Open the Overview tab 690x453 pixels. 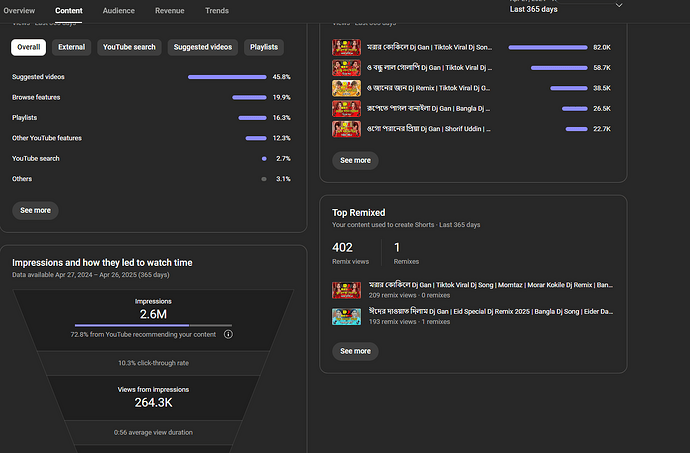(x=19, y=11)
